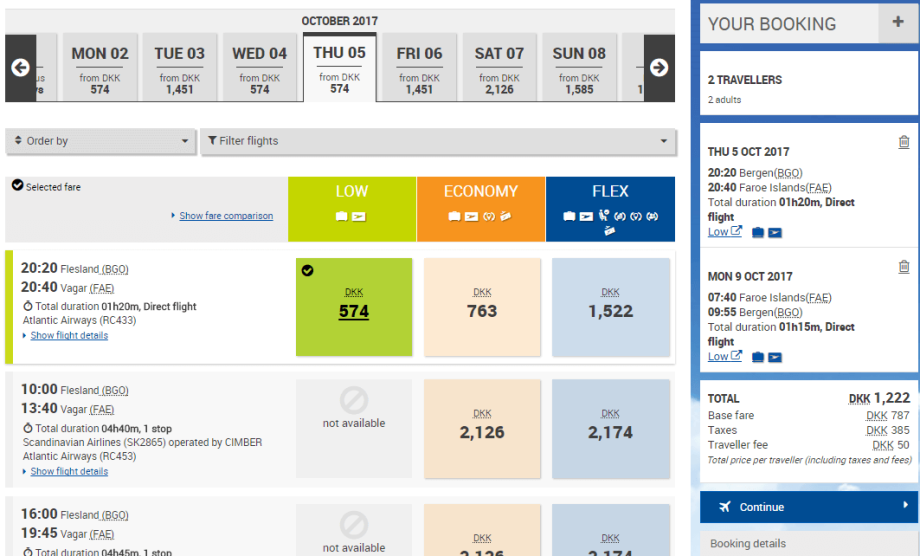The width and height of the screenshot is (920, 556).
Task: Select ECONOMY DKK 2,126 for 10:00 flight
Action: click(482, 428)
